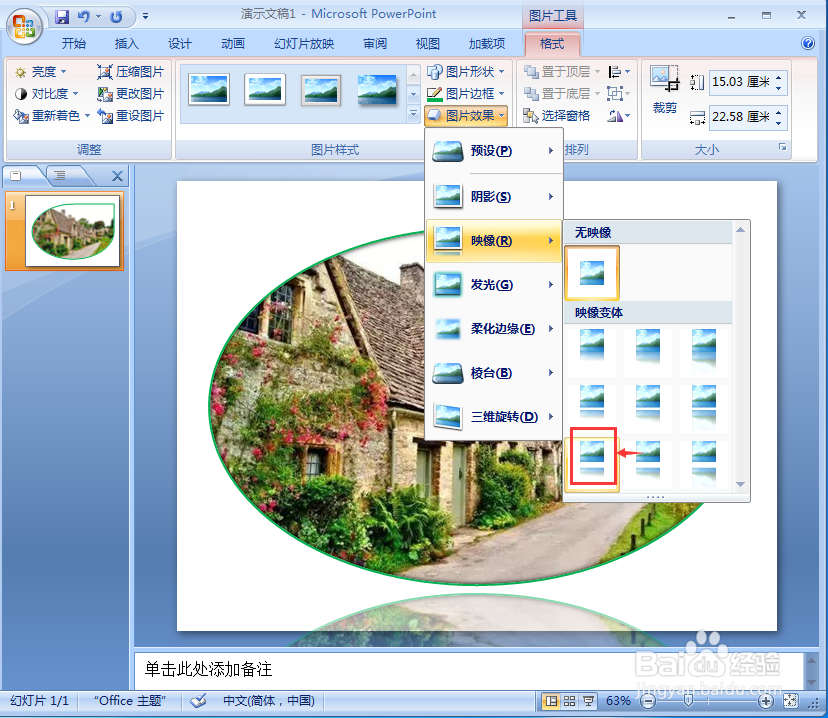The height and width of the screenshot is (718, 828).
Task: Apply the second picture style thumbnail
Action: click(x=265, y=89)
